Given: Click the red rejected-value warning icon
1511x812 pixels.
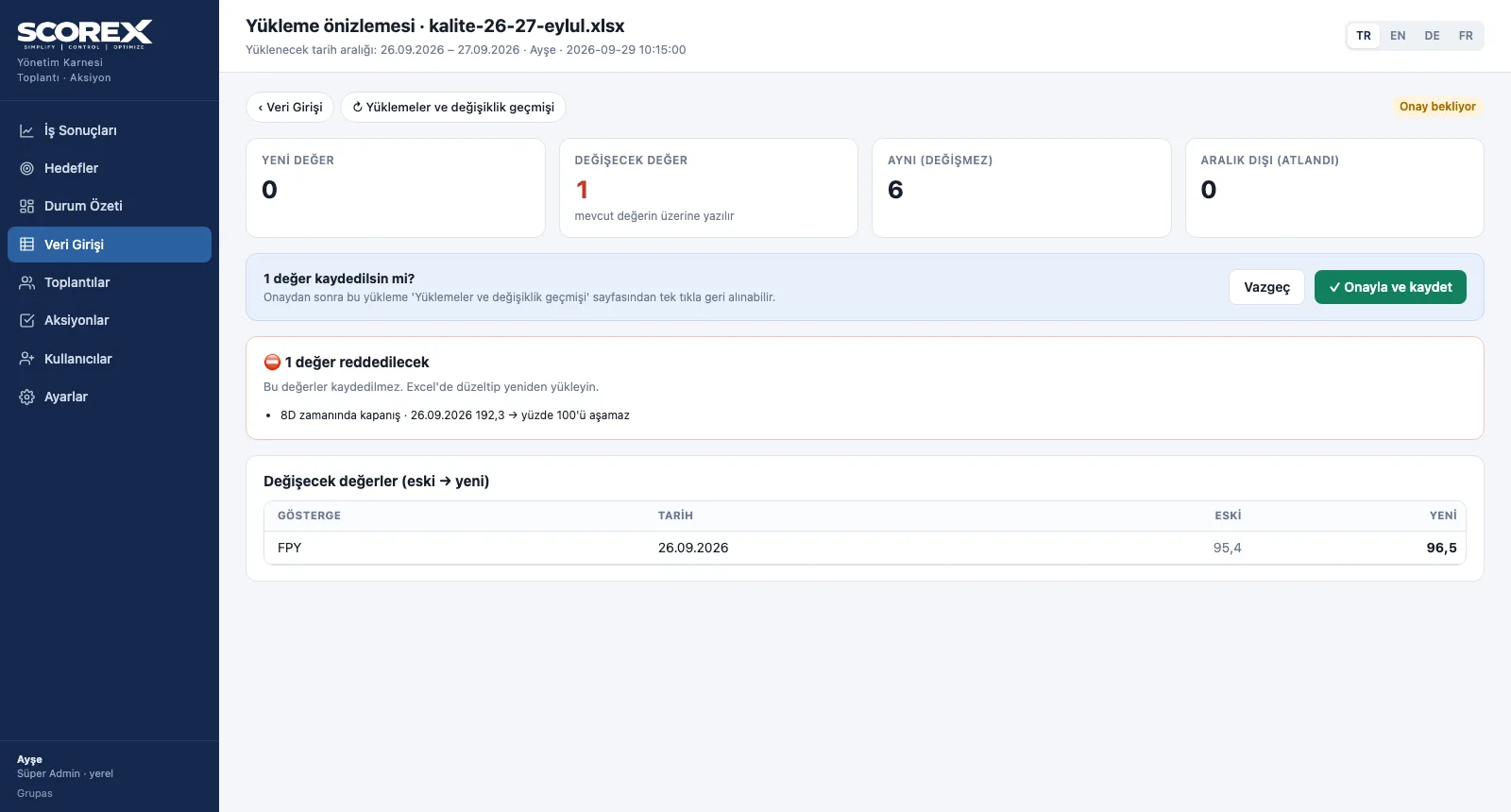Looking at the screenshot, I should click(x=272, y=362).
